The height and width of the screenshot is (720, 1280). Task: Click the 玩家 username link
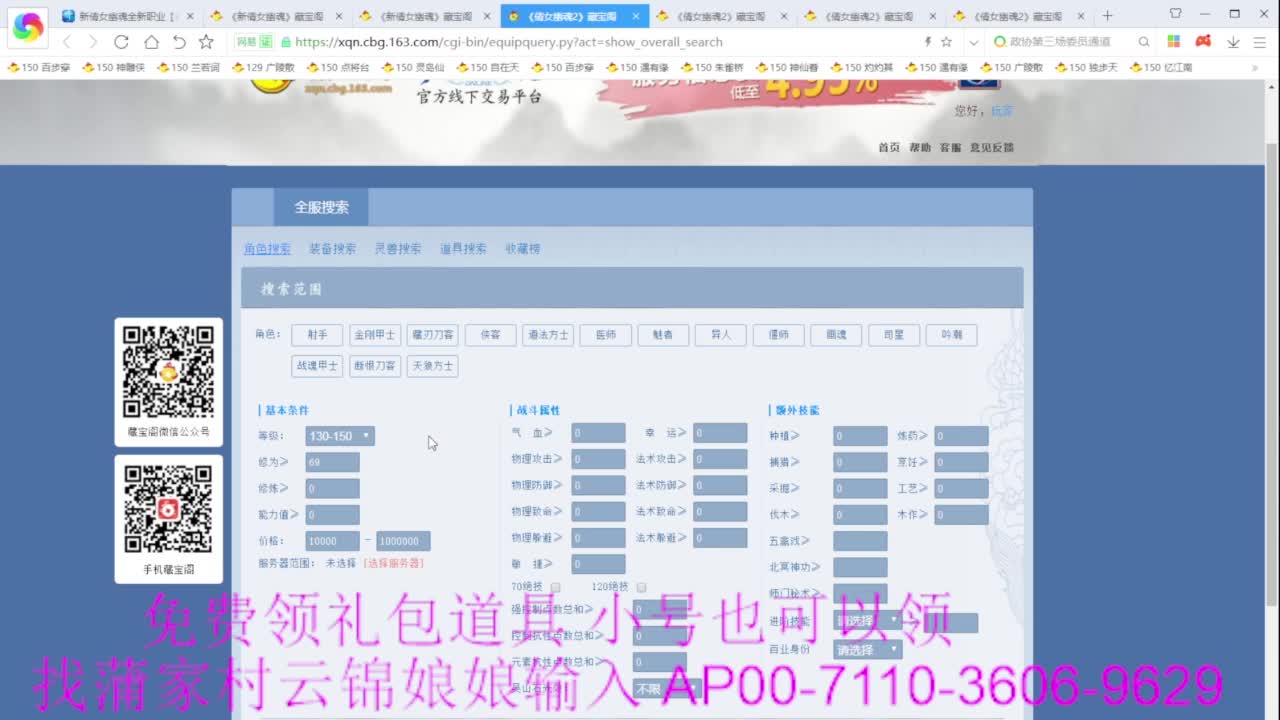point(1001,111)
